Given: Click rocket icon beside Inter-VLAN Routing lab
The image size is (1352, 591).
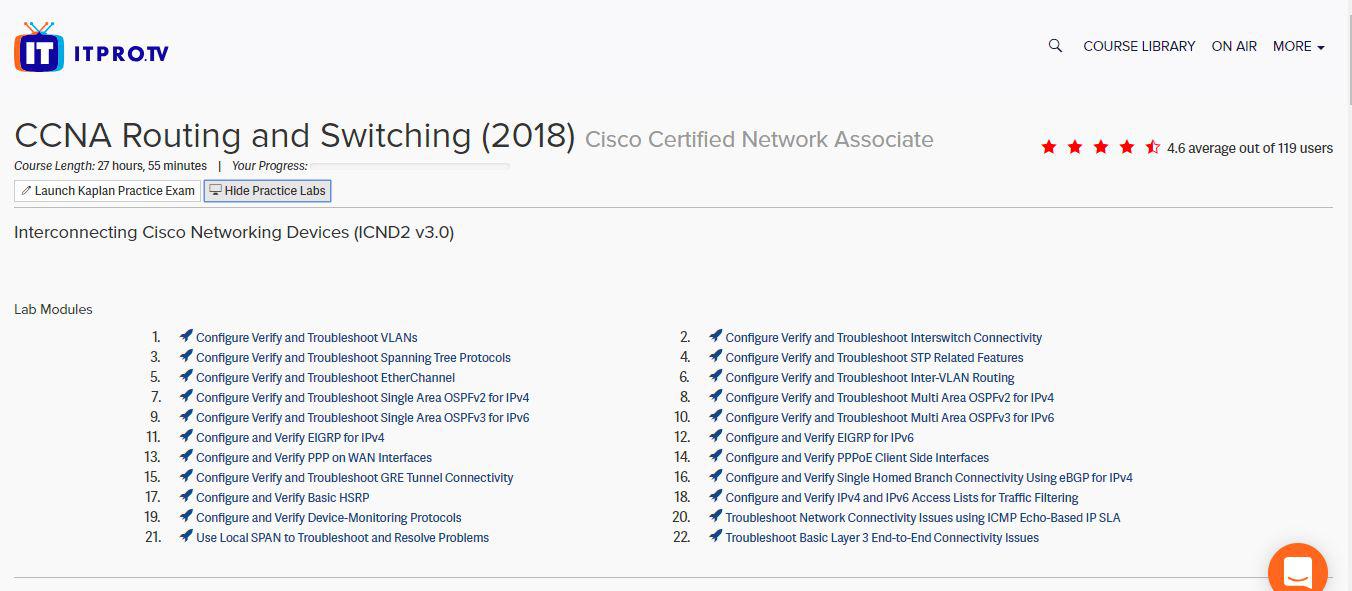Looking at the screenshot, I should 715,377.
